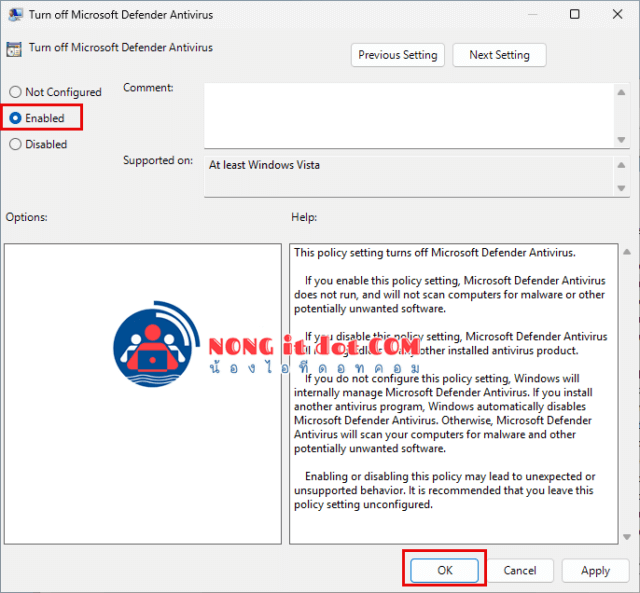Screen dimensions: 640x593
Task: Click the 'Comment:' label
Action: point(148,87)
